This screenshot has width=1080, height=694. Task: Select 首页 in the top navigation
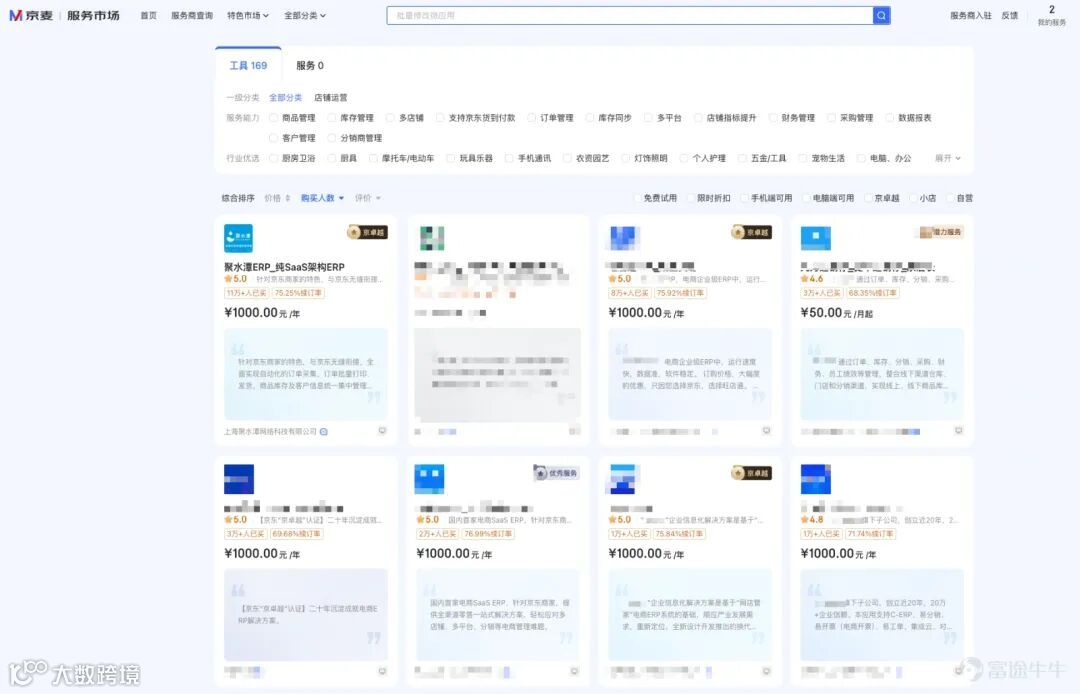[149, 15]
